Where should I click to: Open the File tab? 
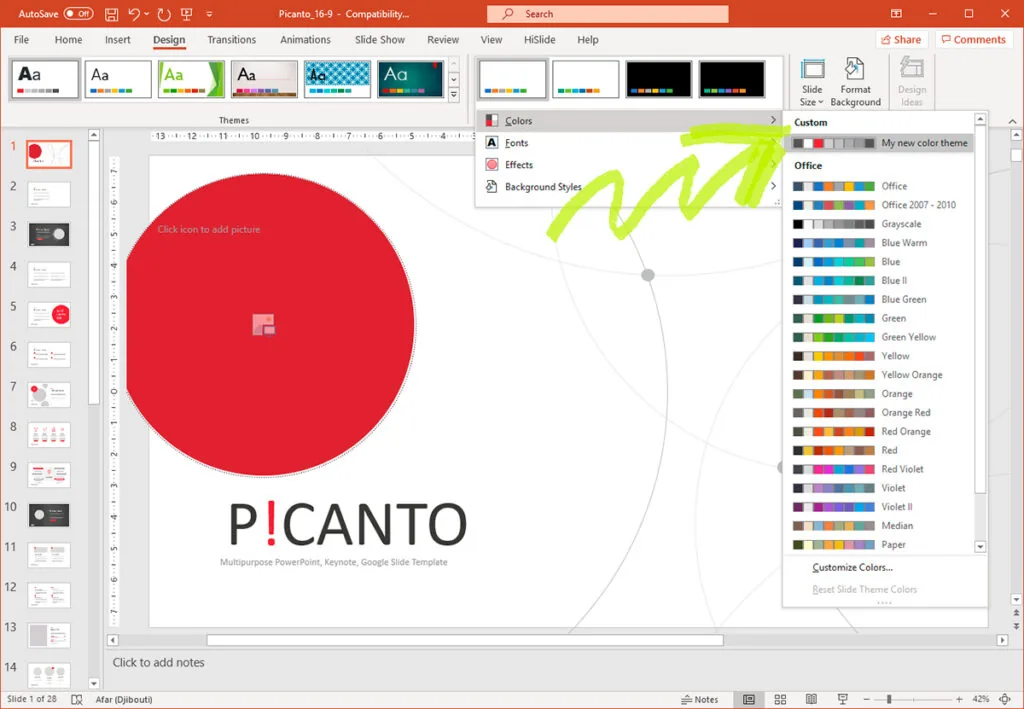22,40
